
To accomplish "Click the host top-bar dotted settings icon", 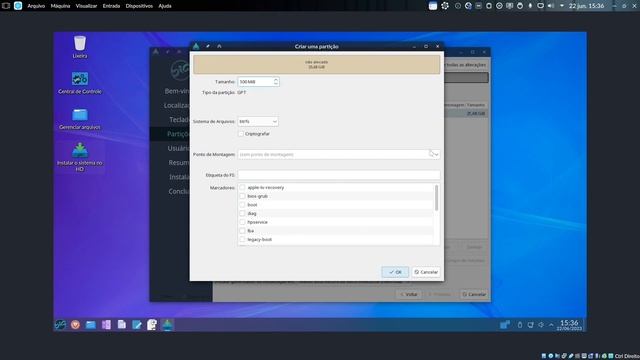I will (445, 6).
